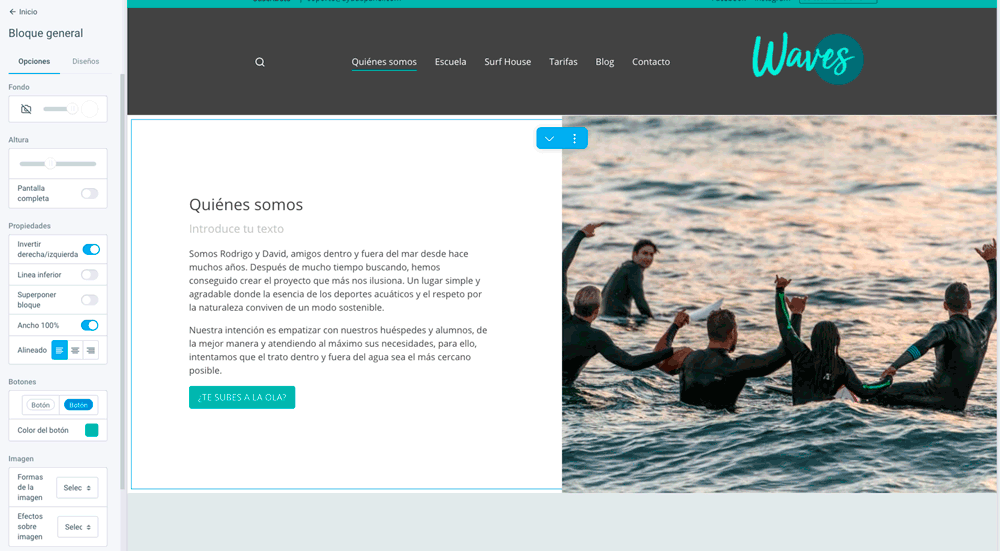Enable the Linea inferior switch
Image resolution: width=1000 pixels, height=551 pixels.
click(x=90, y=275)
